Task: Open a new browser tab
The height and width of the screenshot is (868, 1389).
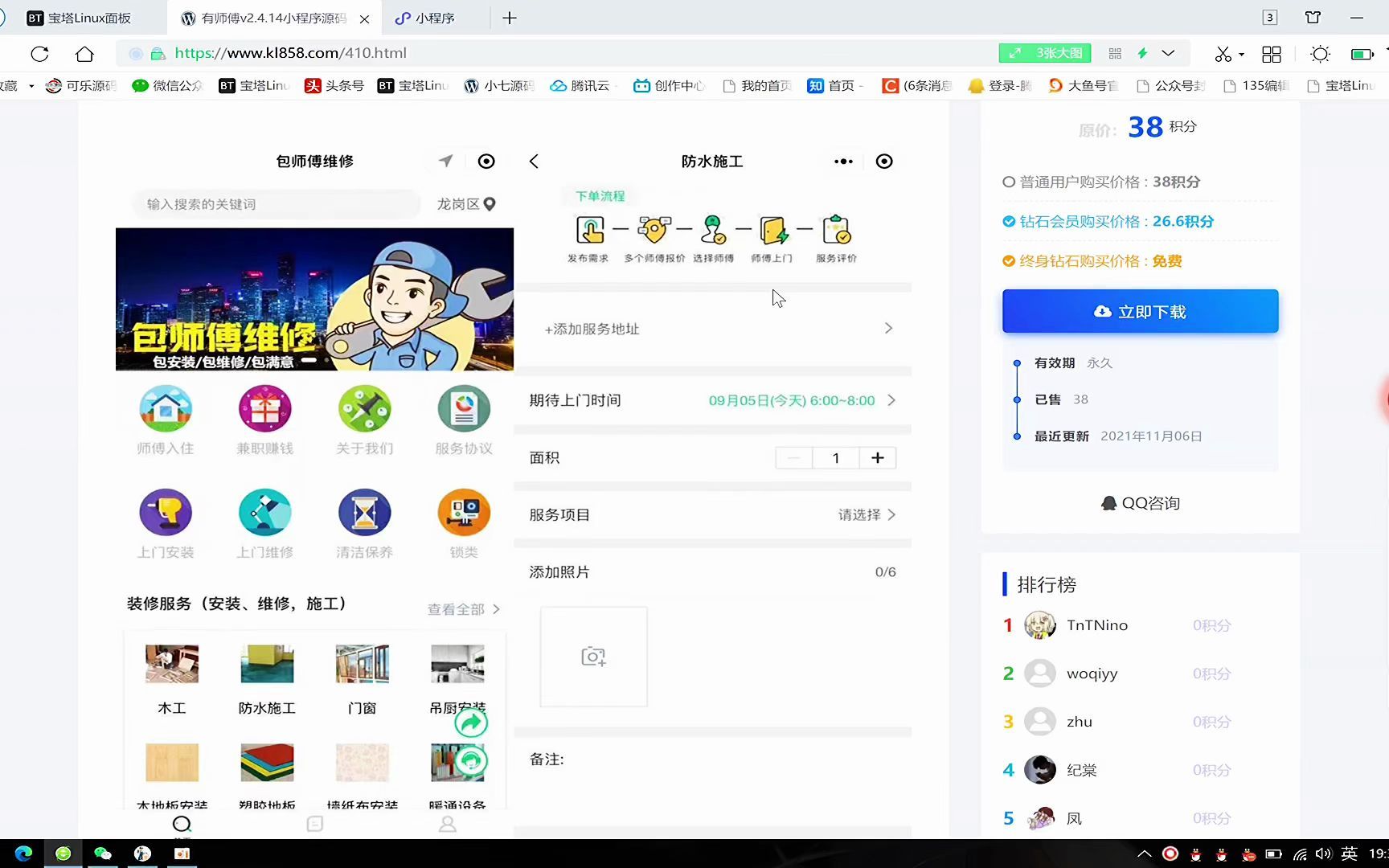Action: [x=510, y=18]
